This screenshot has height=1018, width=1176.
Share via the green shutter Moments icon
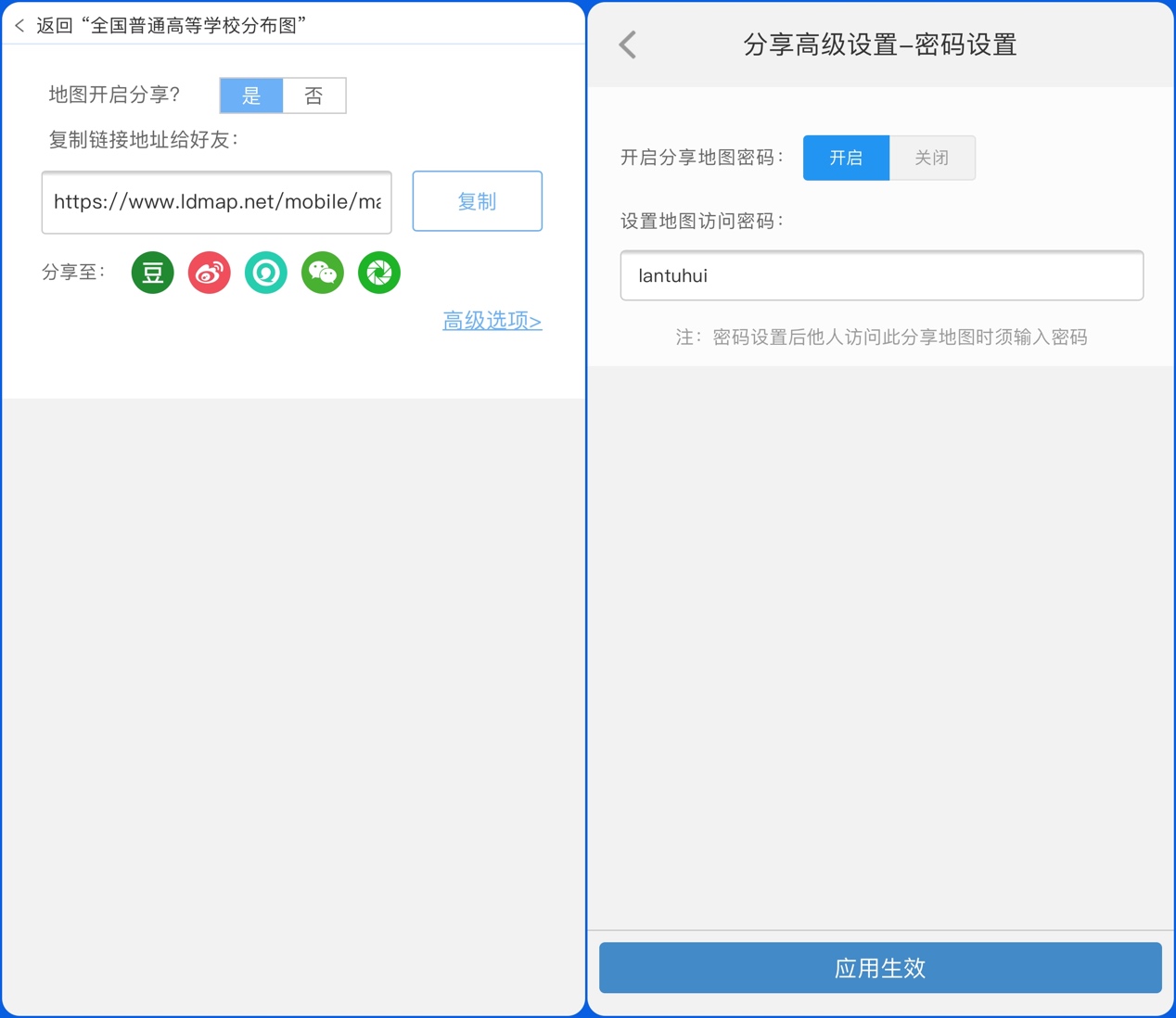pos(379,274)
